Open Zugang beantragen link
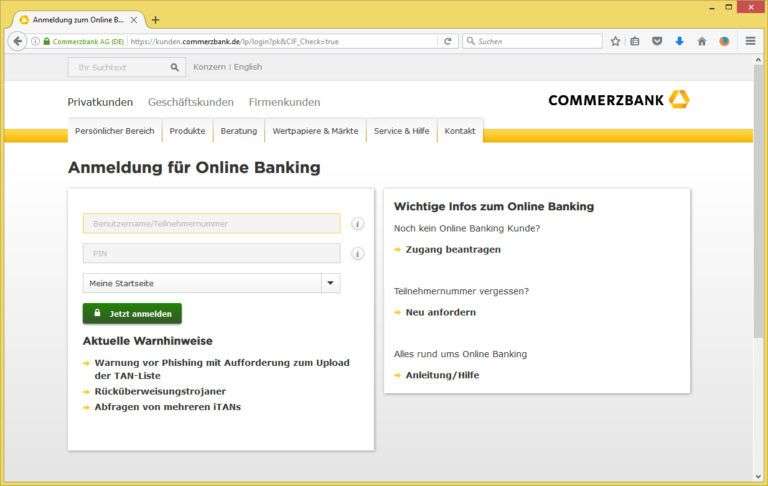Screen dimensions: 768x486 453,250
